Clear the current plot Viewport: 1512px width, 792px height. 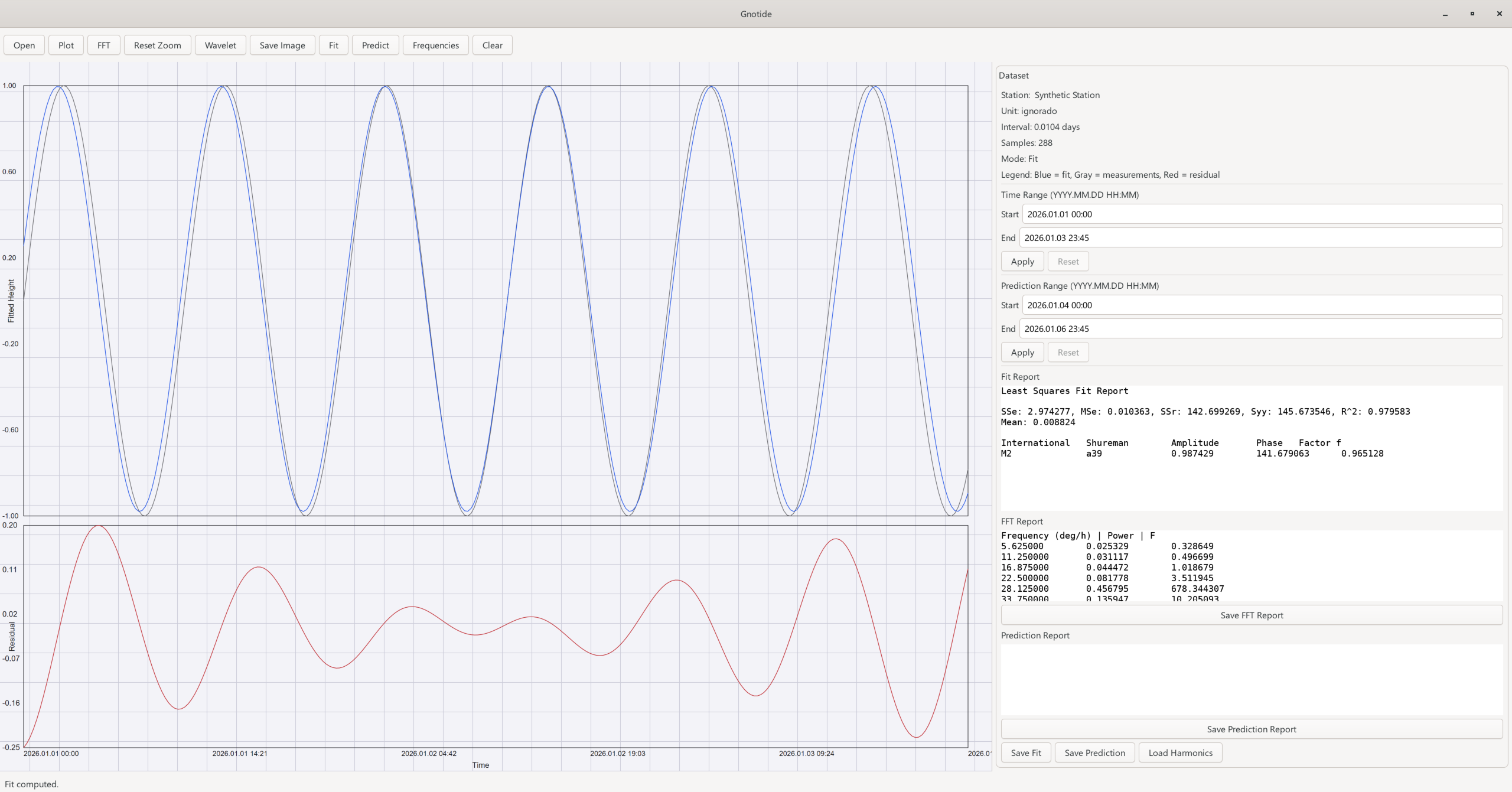(x=492, y=45)
